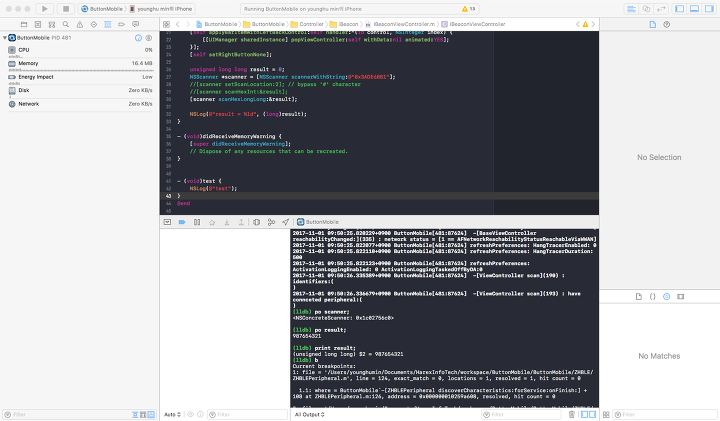Go to the next issue arrow
This screenshot has height=421, width=720.
coord(593,24)
